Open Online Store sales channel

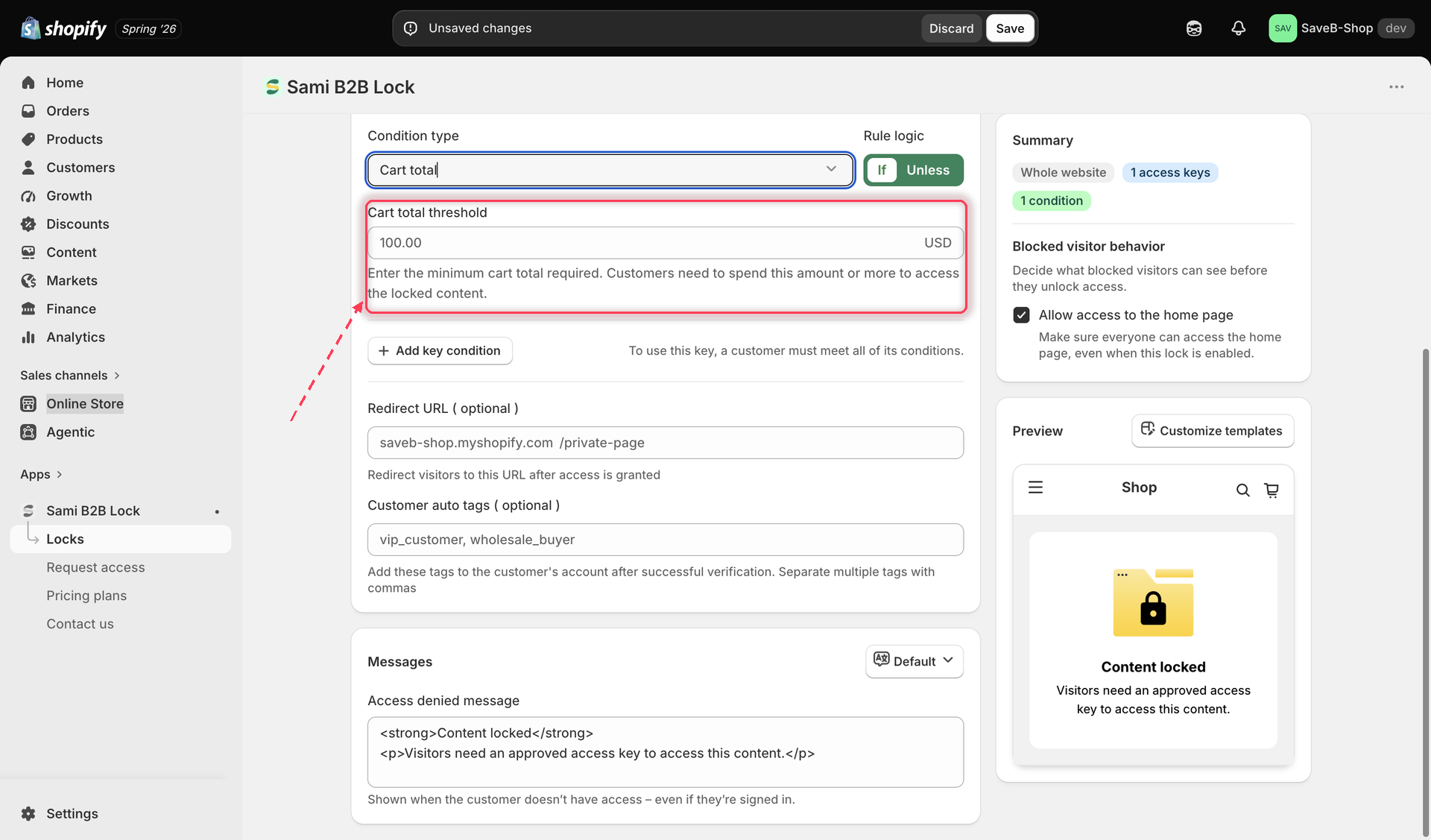point(85,404)
